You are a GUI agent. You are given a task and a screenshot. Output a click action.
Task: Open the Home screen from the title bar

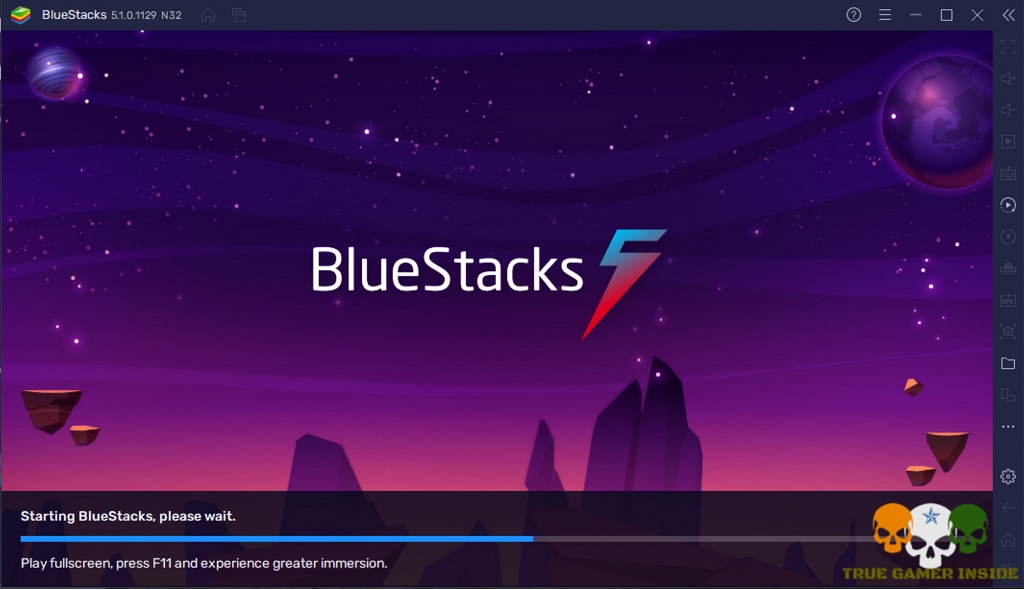(206, 15)
